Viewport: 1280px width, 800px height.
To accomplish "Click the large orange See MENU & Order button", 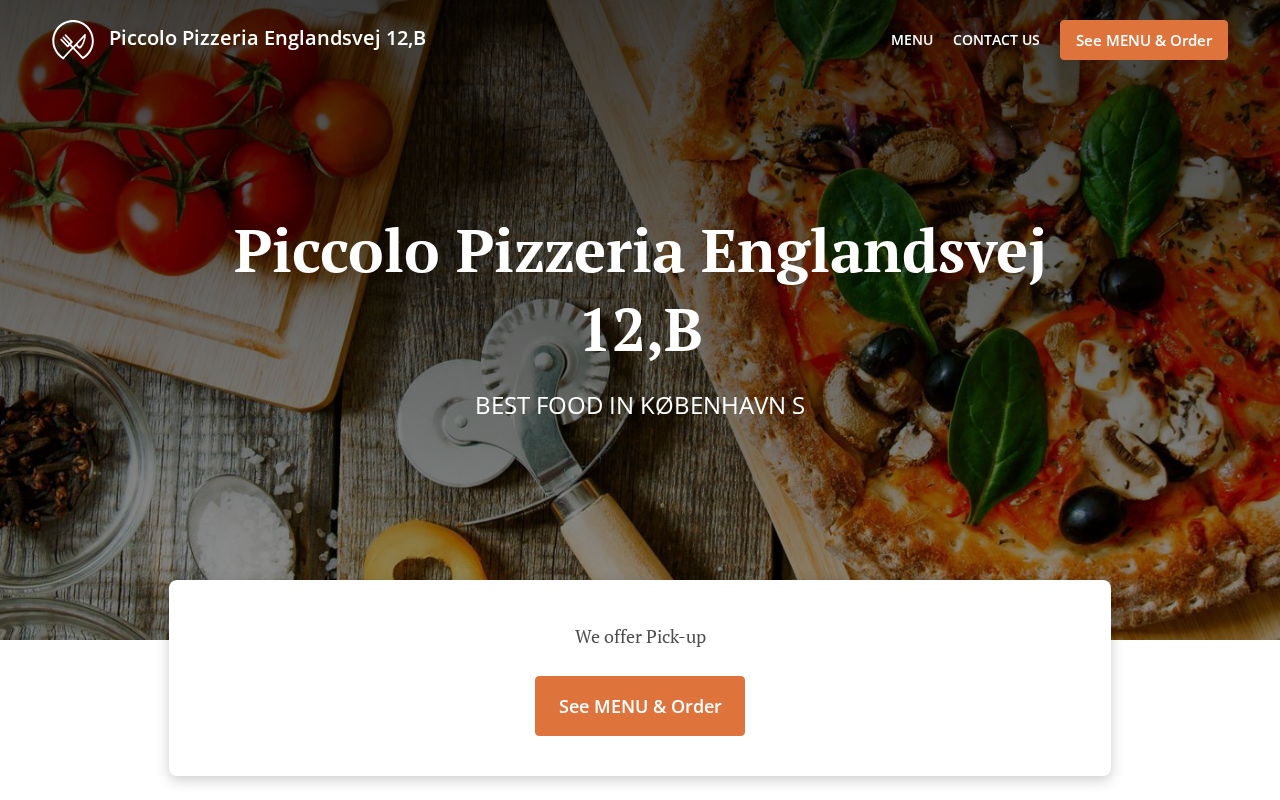I will 640,706.
